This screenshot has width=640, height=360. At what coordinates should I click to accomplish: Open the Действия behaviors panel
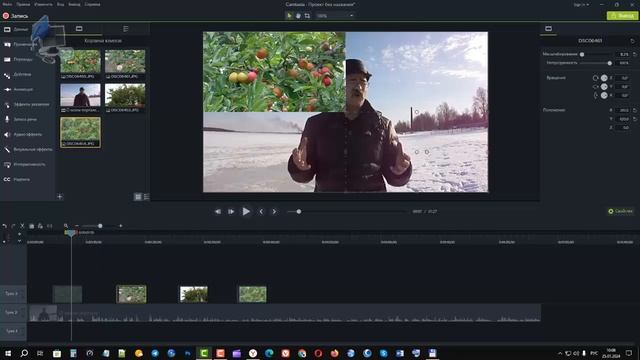[18, 74]
